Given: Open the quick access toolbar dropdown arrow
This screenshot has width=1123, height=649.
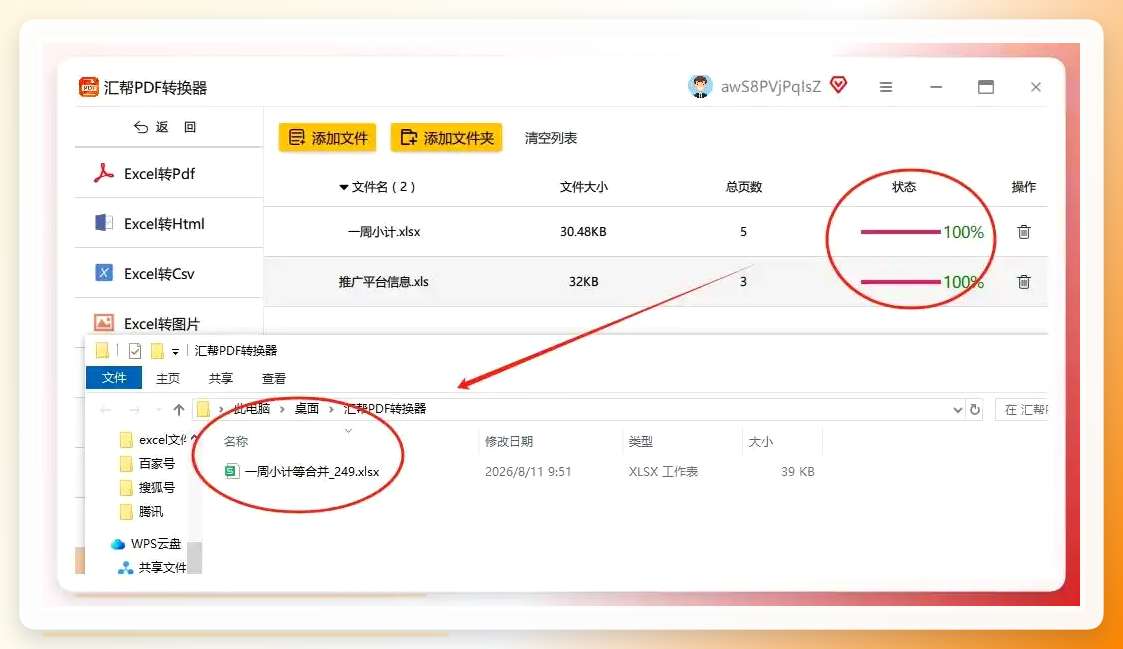Looking at the screenshot, I should click(175, 352).
